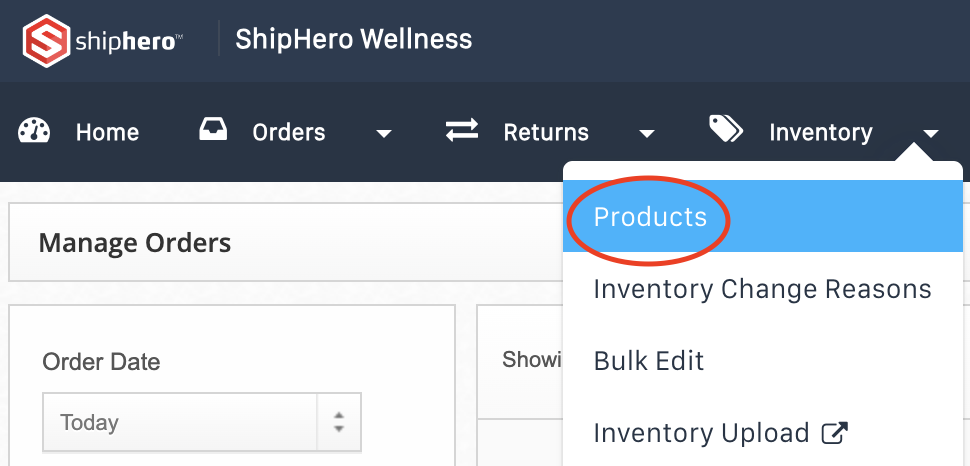Screen dimensions: 970x466
Task: Click the up-down arrows on Today selector
Action: click(338, 421)
